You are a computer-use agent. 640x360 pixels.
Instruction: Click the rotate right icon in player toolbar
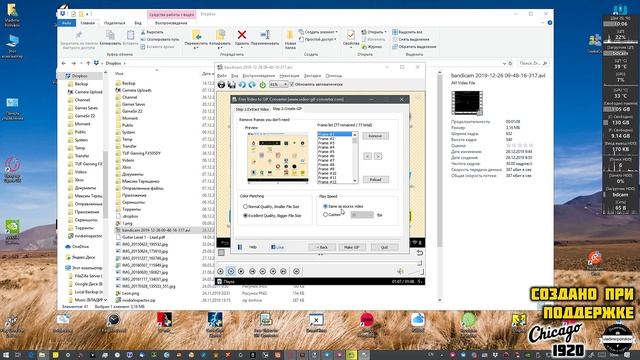252,84
